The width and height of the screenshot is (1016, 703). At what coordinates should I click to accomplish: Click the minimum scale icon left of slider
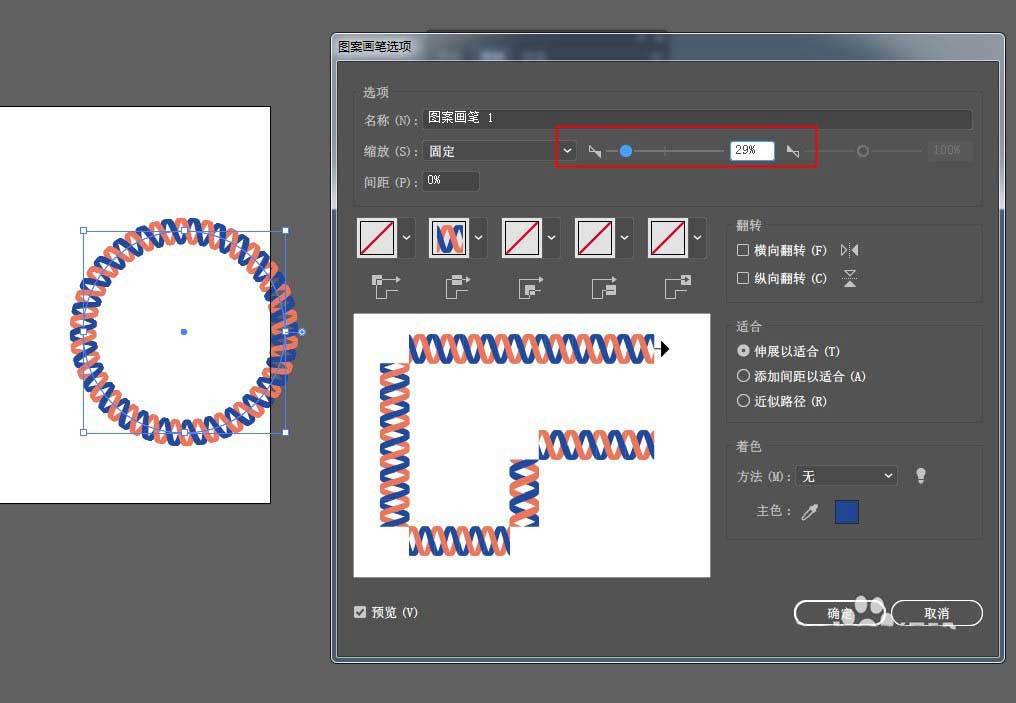coord(595,152)
